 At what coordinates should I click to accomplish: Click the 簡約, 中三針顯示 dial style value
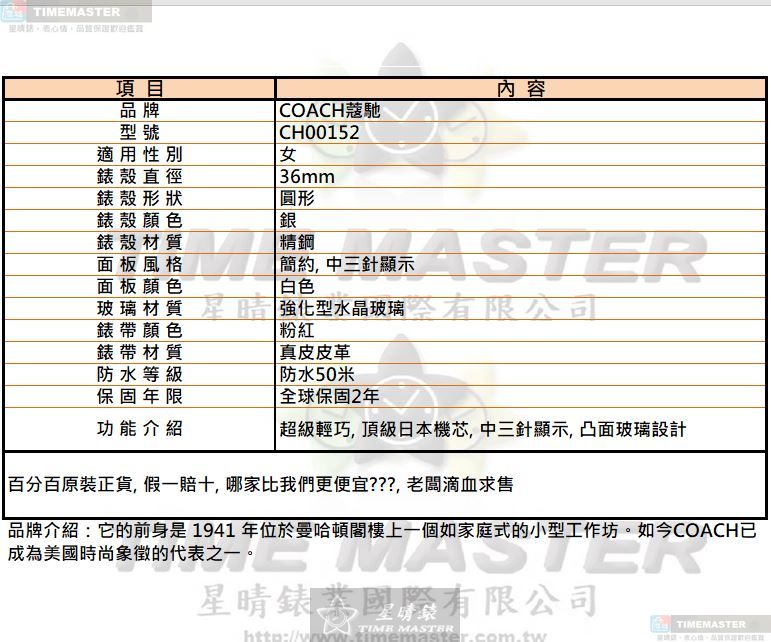coord(346,265)
